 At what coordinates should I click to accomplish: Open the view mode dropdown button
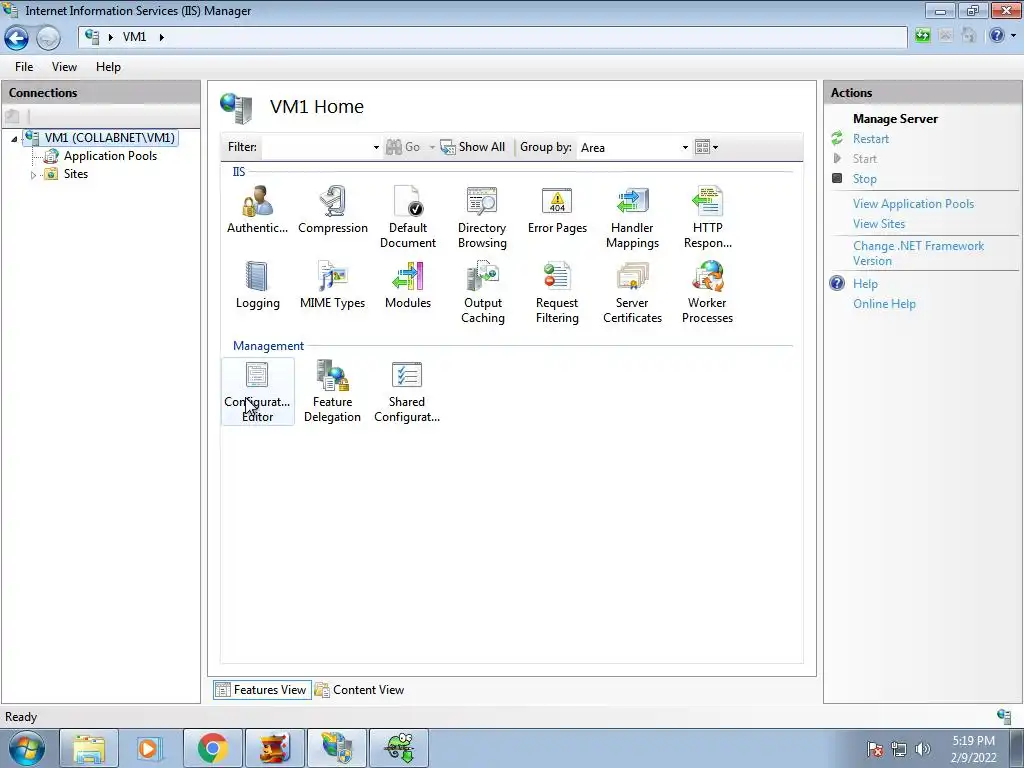[707, 147]
